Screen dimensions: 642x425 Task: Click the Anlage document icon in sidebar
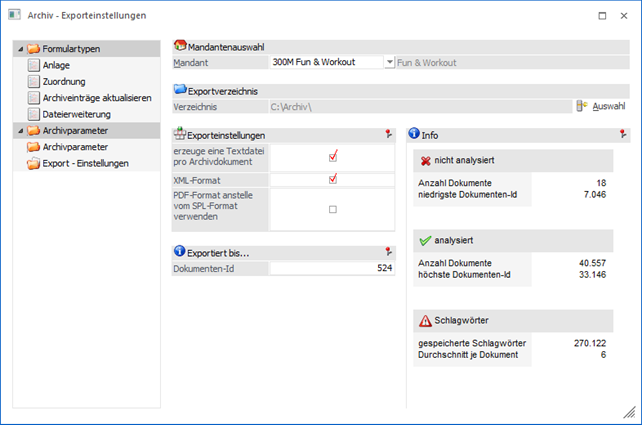point(35,65)
